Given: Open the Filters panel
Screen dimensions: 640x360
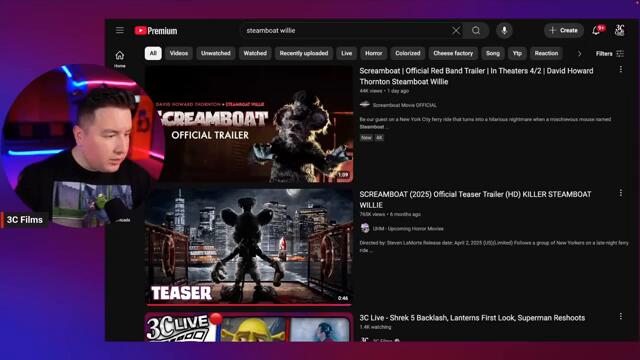Looking at the screenshot, I should coord(610,53).
